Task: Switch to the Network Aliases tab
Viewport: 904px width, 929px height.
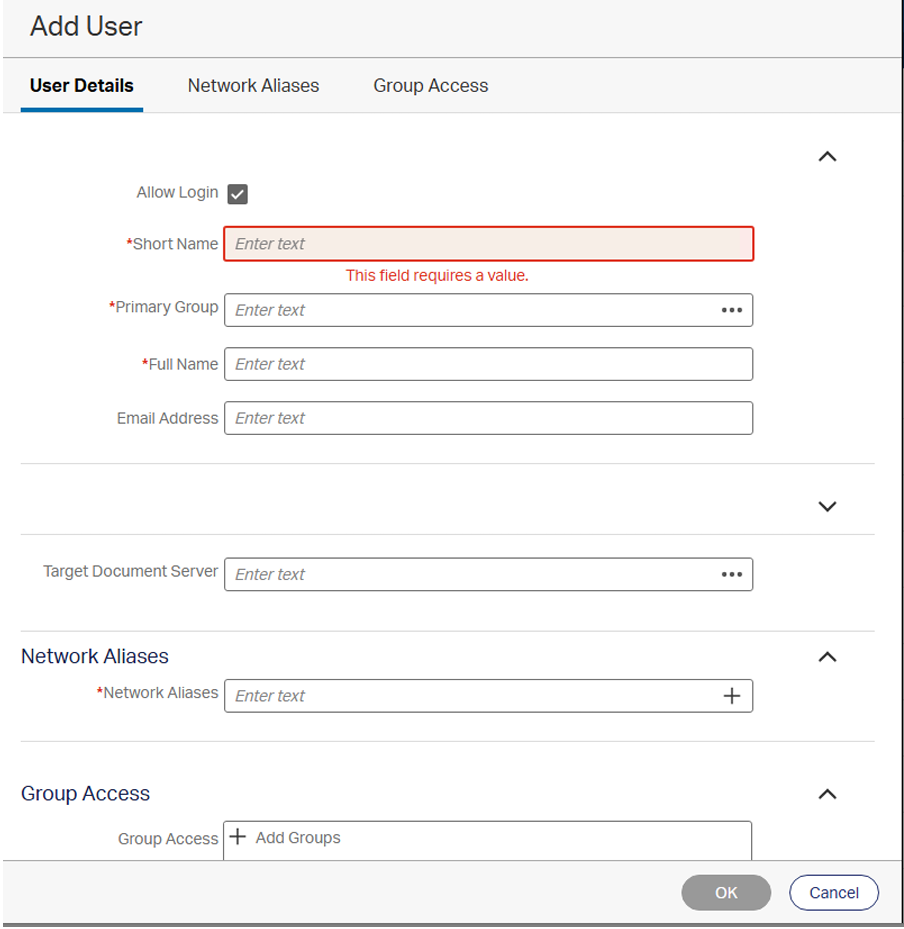Action: pyautogui.click(x=254, y=86)
